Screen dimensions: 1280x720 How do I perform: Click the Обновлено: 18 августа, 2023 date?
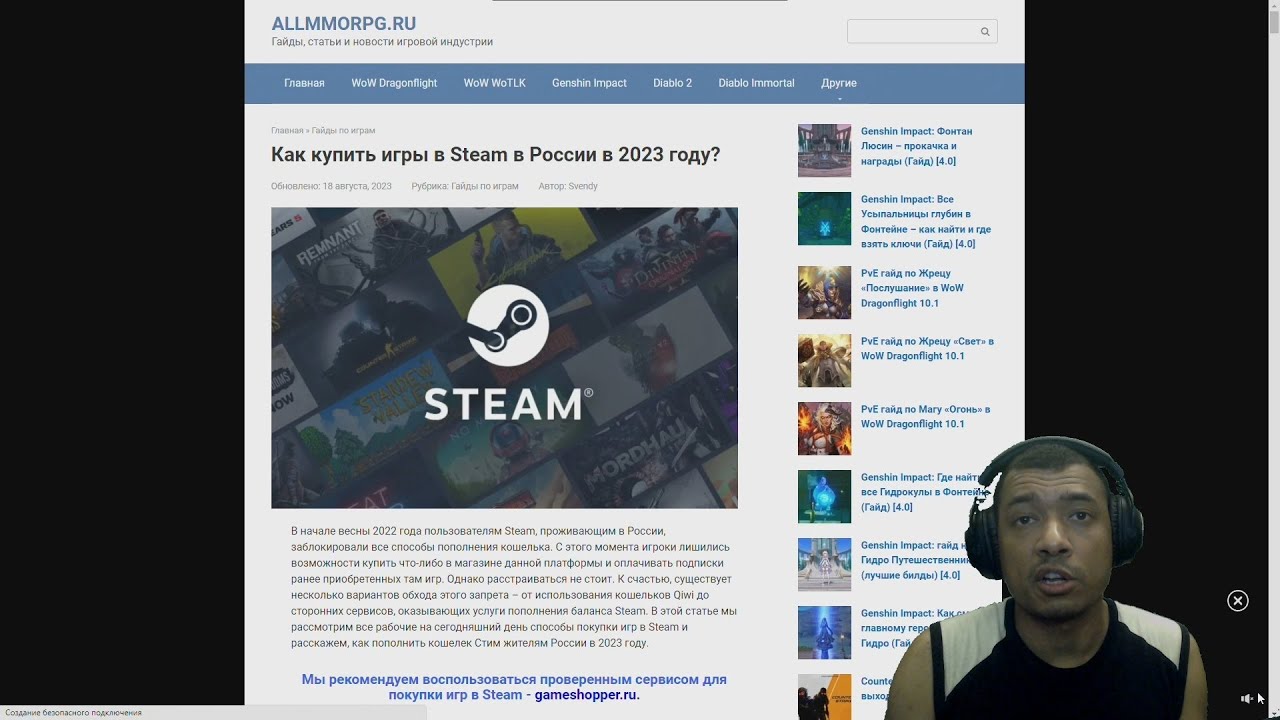click(x=331, y=186)
